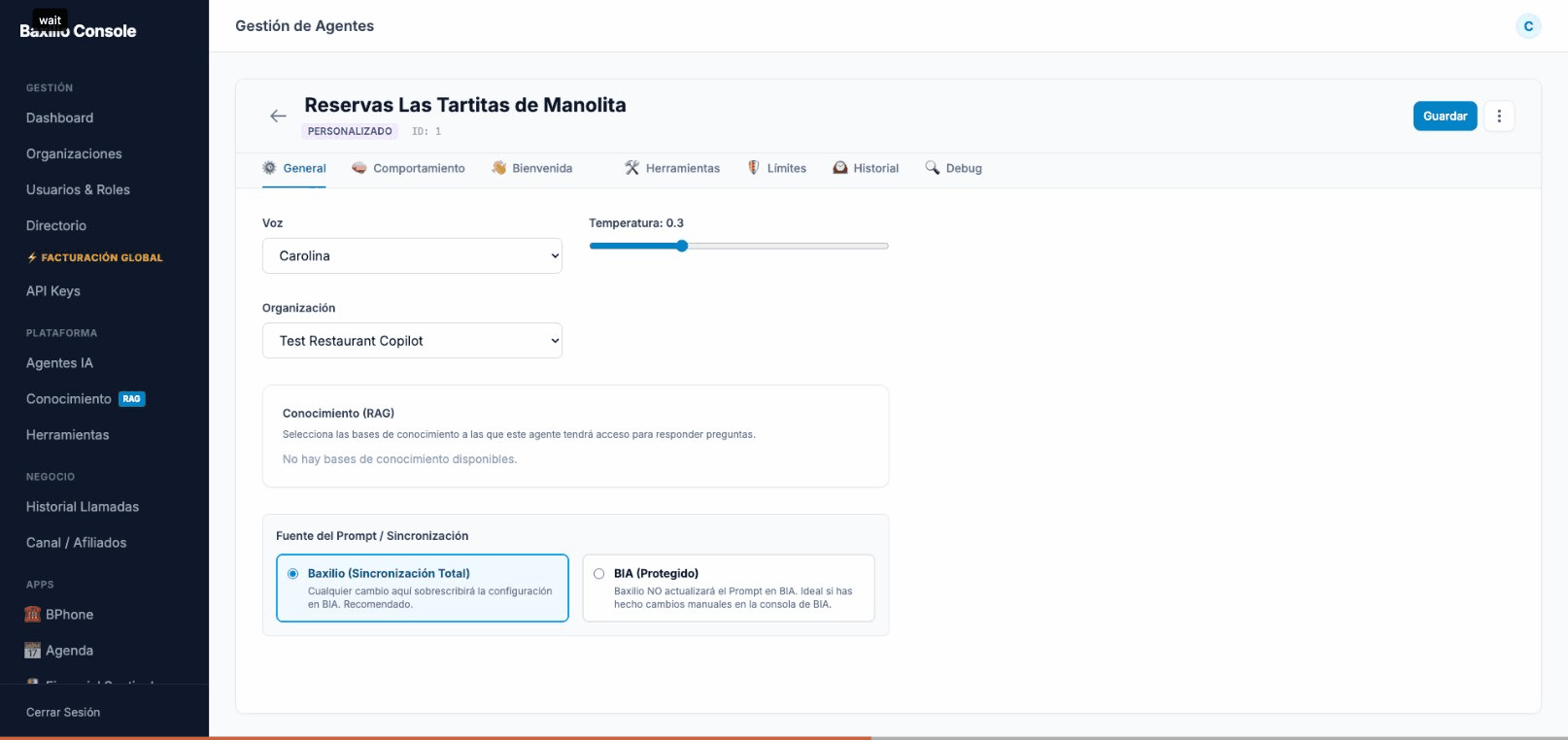This screenshot has height=740, width=1568.
Task: Switch to the Herramientas tab
Action: 672,168
